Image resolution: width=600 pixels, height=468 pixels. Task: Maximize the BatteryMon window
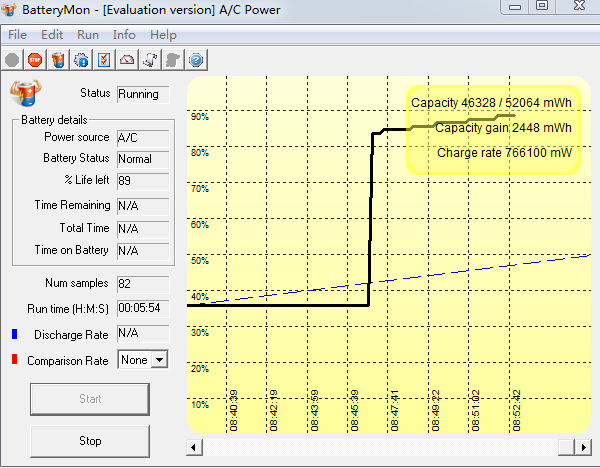pyautogui.click(x=542, y=6)
